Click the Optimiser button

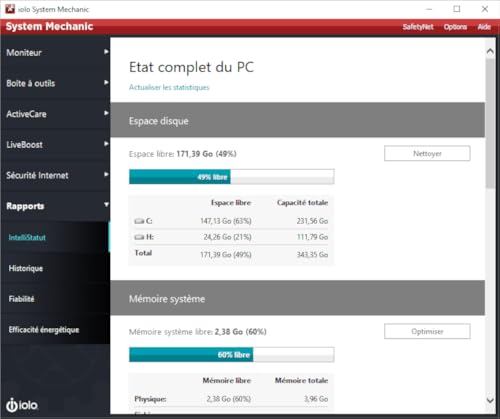427,331
